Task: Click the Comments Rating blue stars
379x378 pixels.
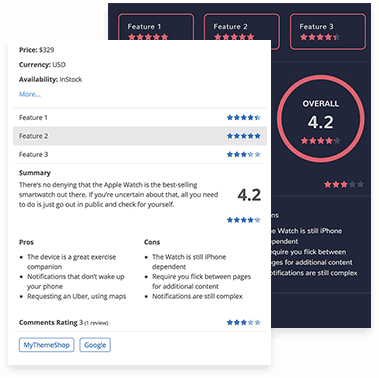Action: tap(244, 322)
